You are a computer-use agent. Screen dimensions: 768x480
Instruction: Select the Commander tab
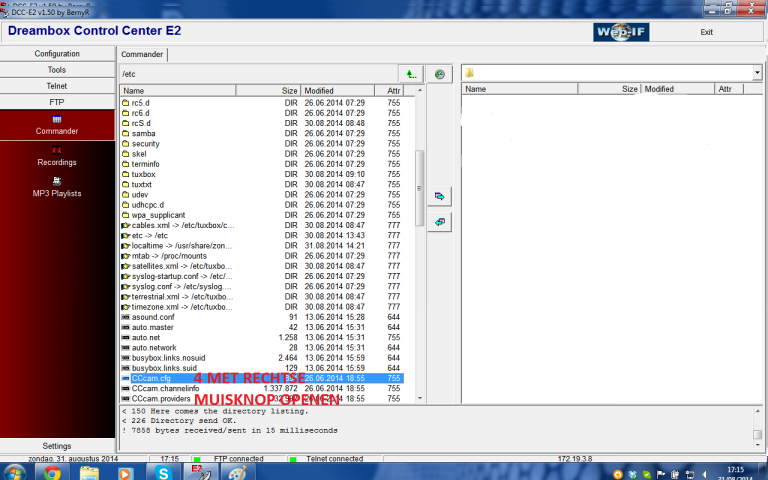[141, 54]
